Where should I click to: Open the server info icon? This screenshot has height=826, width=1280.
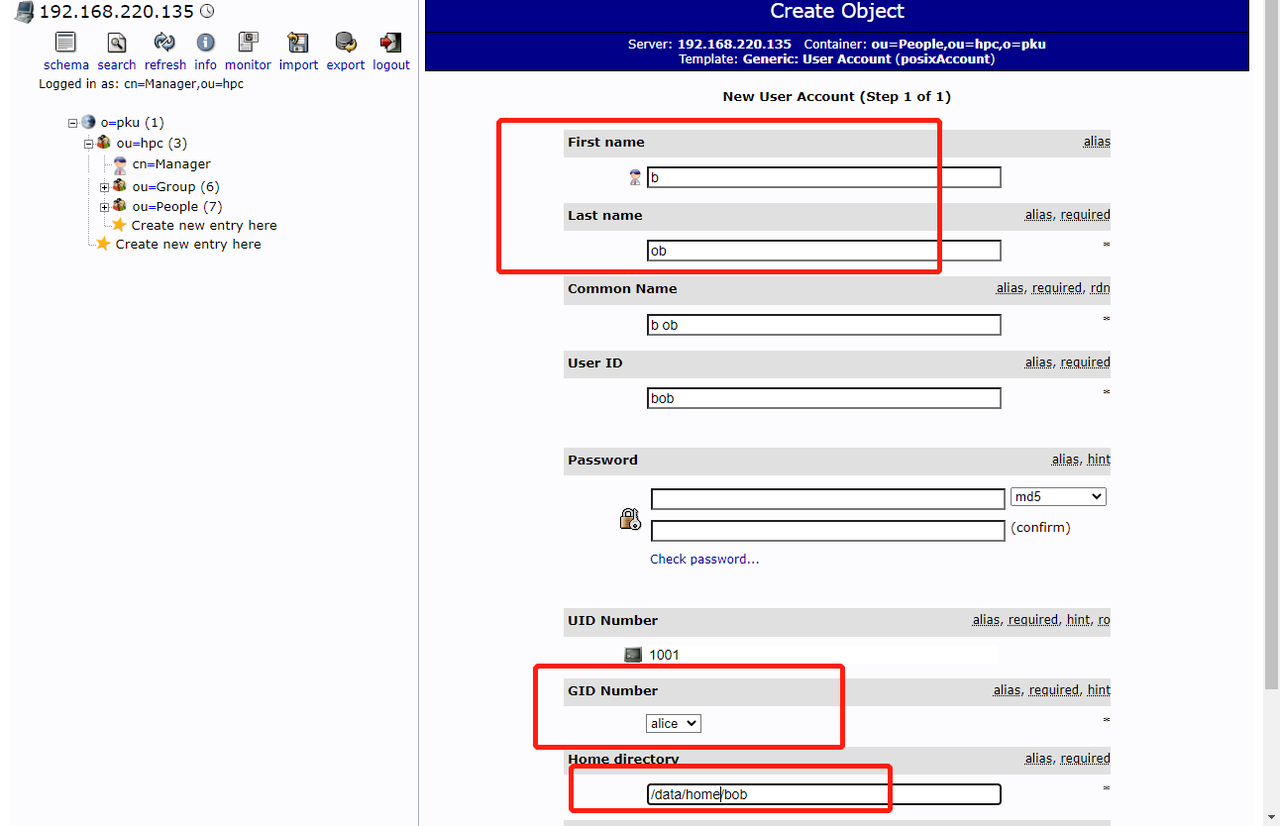point(206,43)
